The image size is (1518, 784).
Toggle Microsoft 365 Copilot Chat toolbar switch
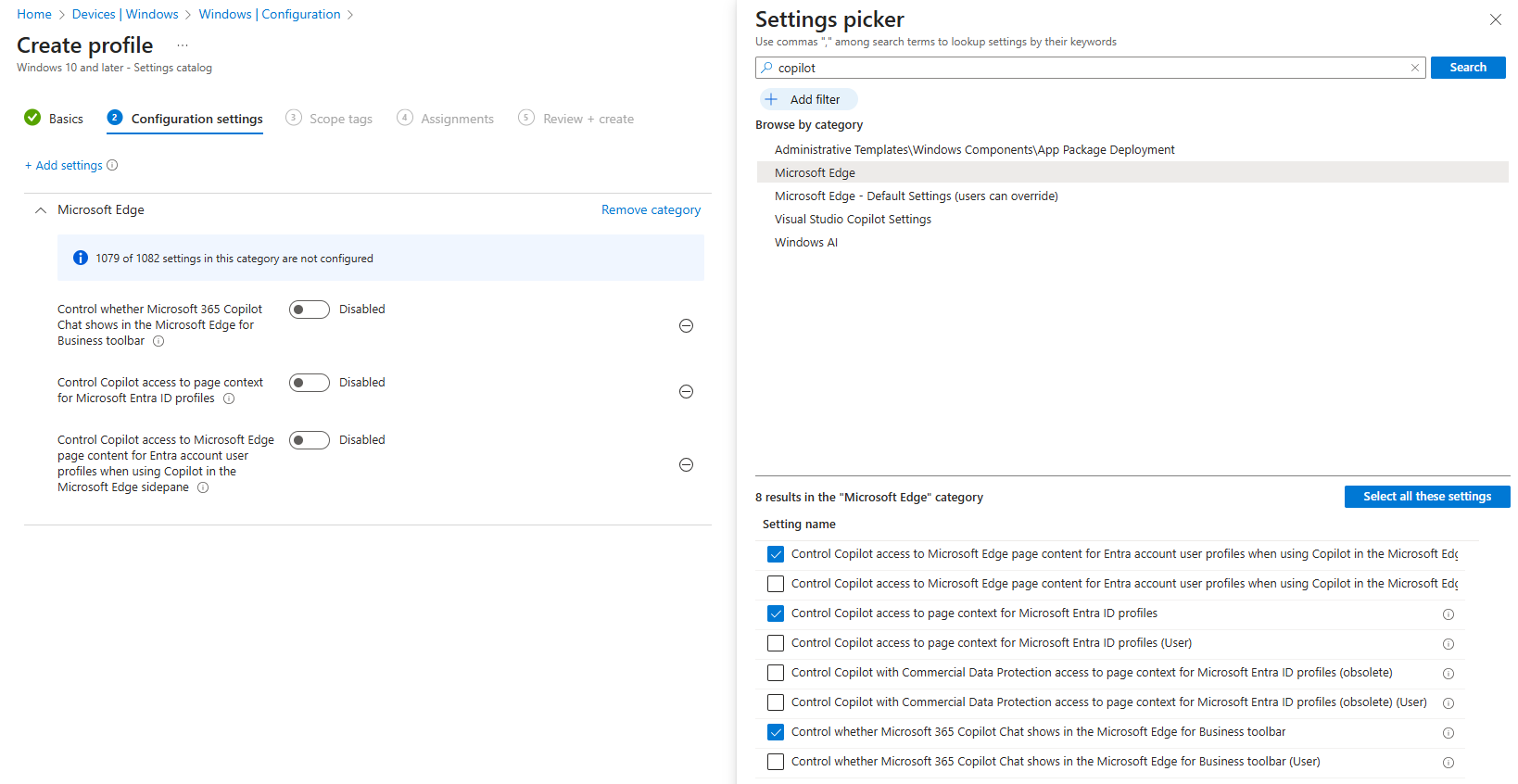pos(309,310)
